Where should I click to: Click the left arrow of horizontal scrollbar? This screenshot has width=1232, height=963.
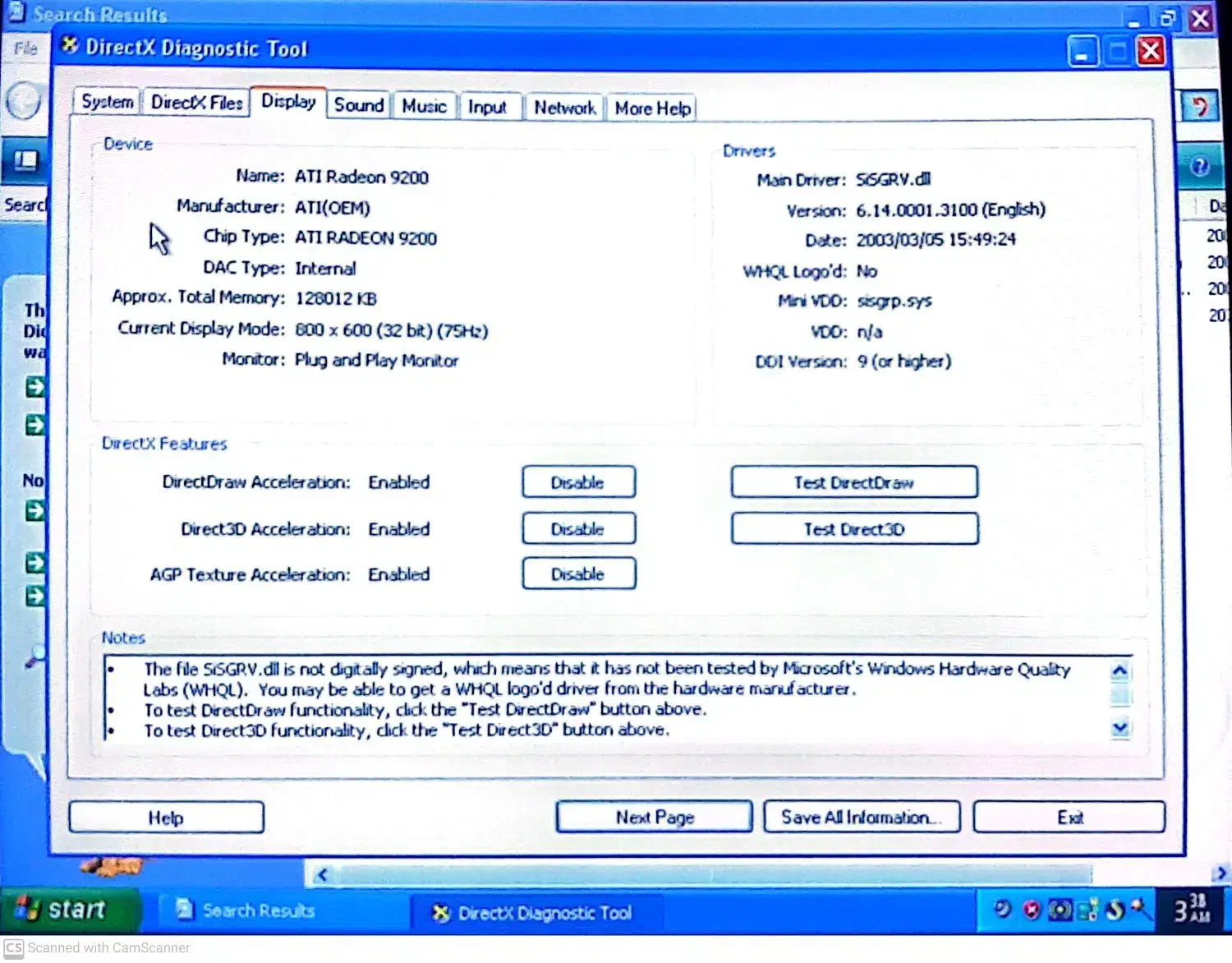(x=322, y=874)
